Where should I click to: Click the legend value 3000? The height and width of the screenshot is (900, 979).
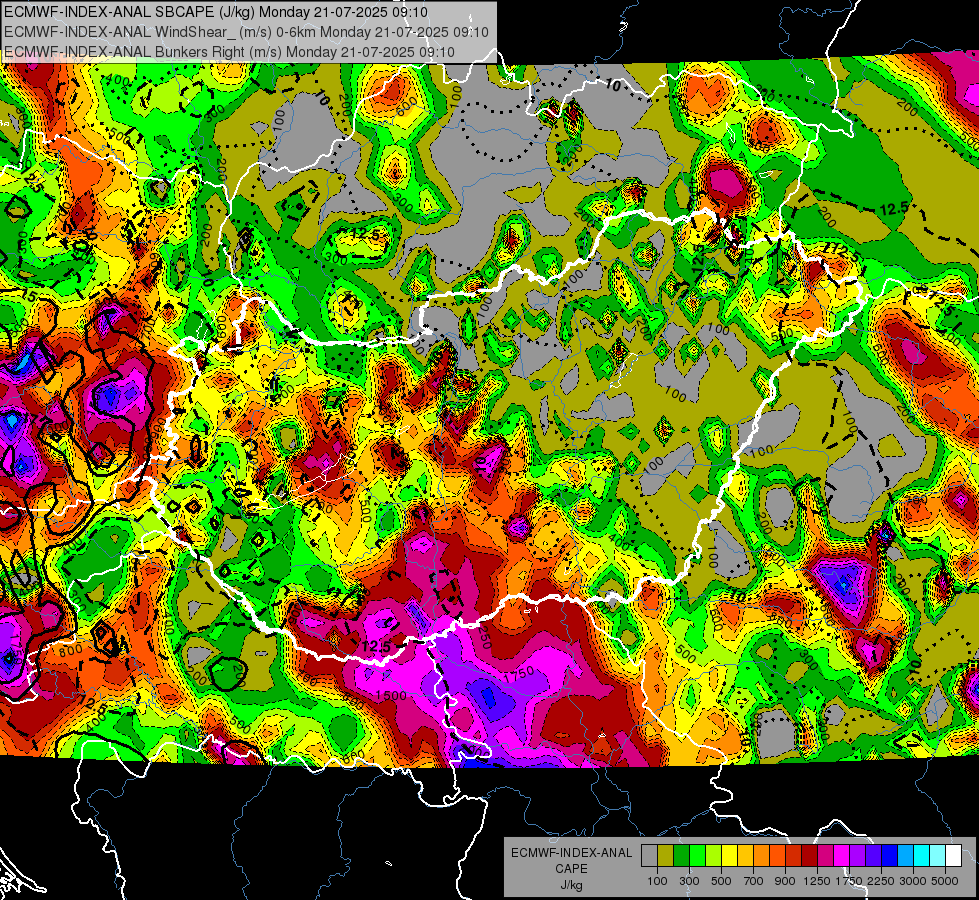[913, 881]
